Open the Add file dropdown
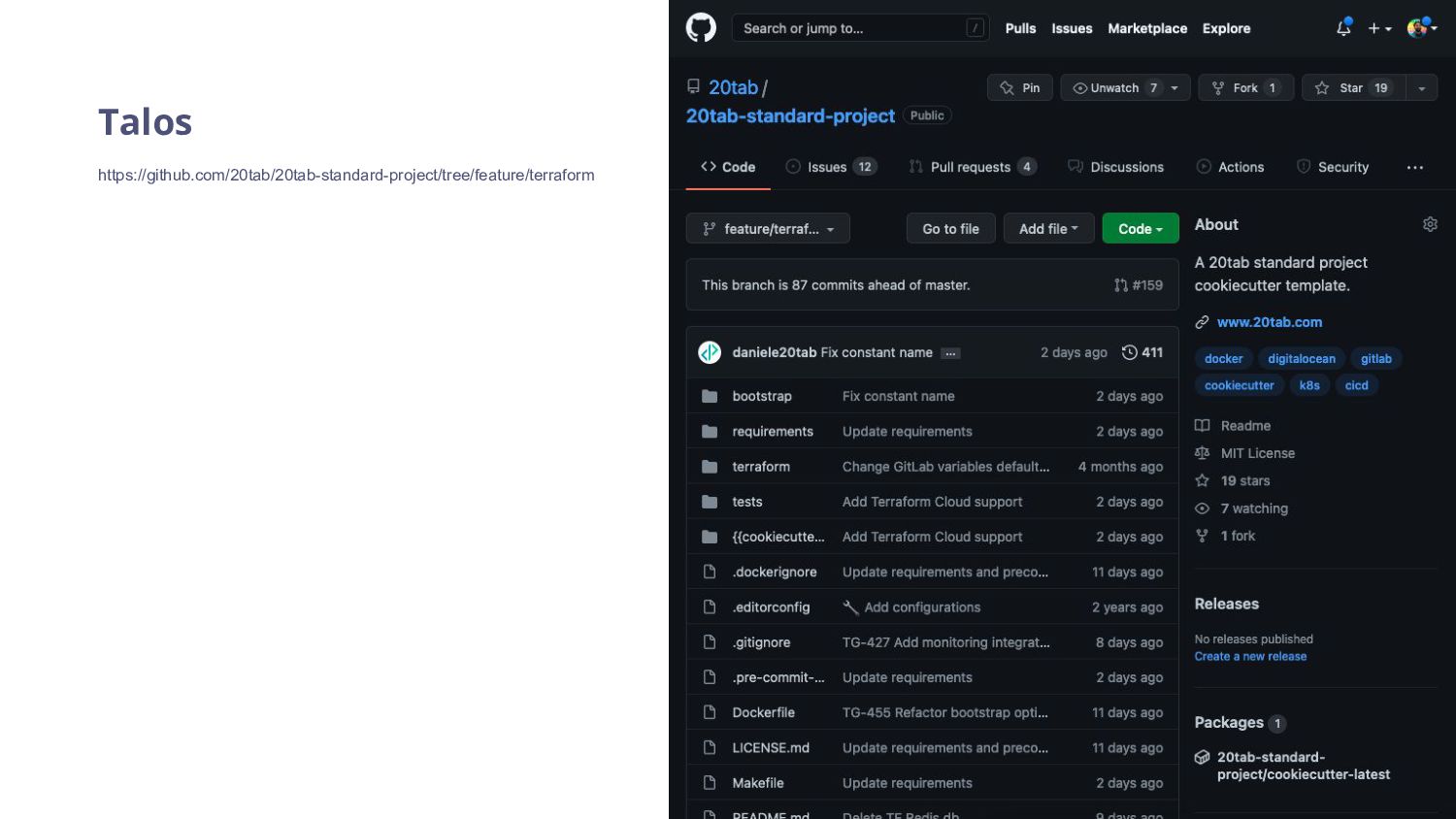Viewport: 1456px width, 819px height. tap(1048, 228)
